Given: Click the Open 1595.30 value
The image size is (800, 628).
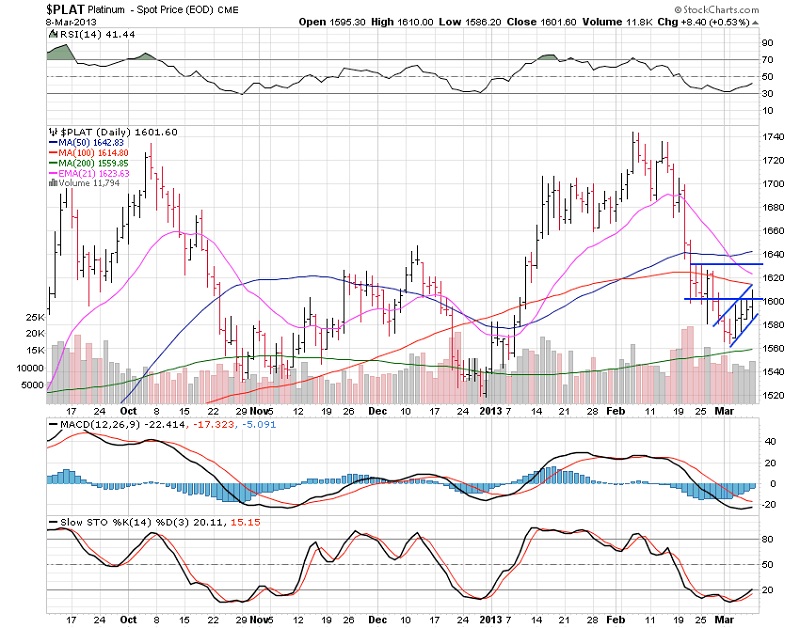Looking at the screenshot, I should point(332,22).
